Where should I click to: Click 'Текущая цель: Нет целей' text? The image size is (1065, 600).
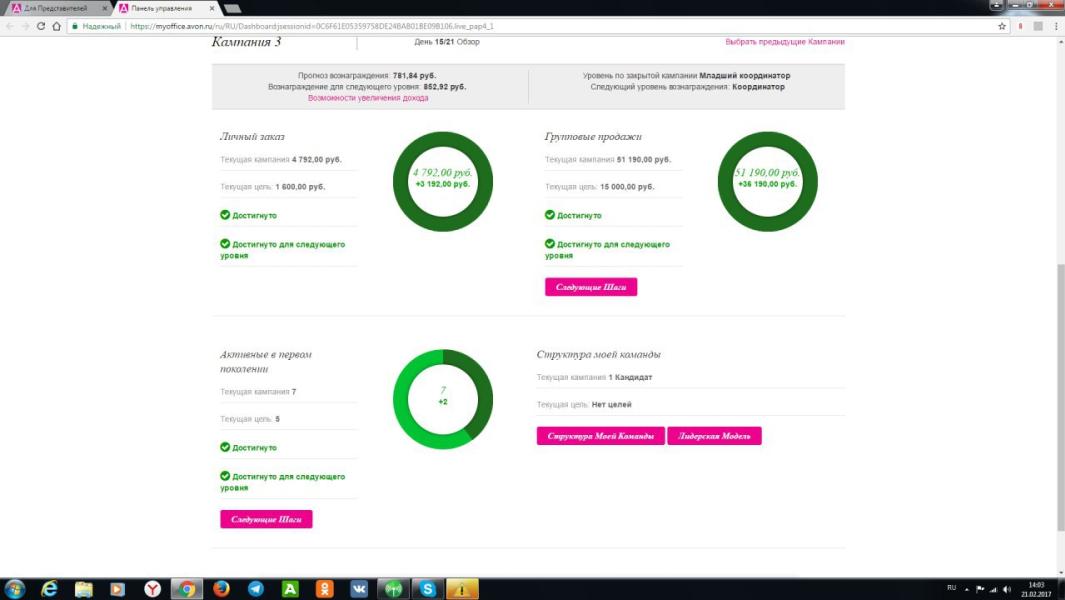tap(584, 404)
